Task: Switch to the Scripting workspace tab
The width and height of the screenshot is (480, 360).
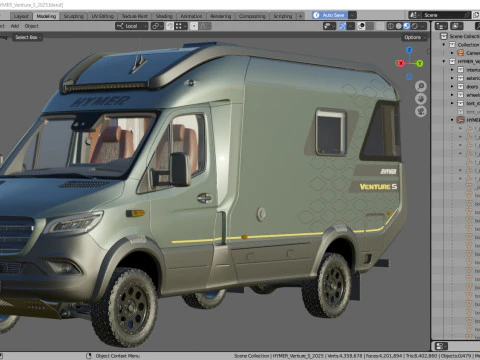Action: 283,16
